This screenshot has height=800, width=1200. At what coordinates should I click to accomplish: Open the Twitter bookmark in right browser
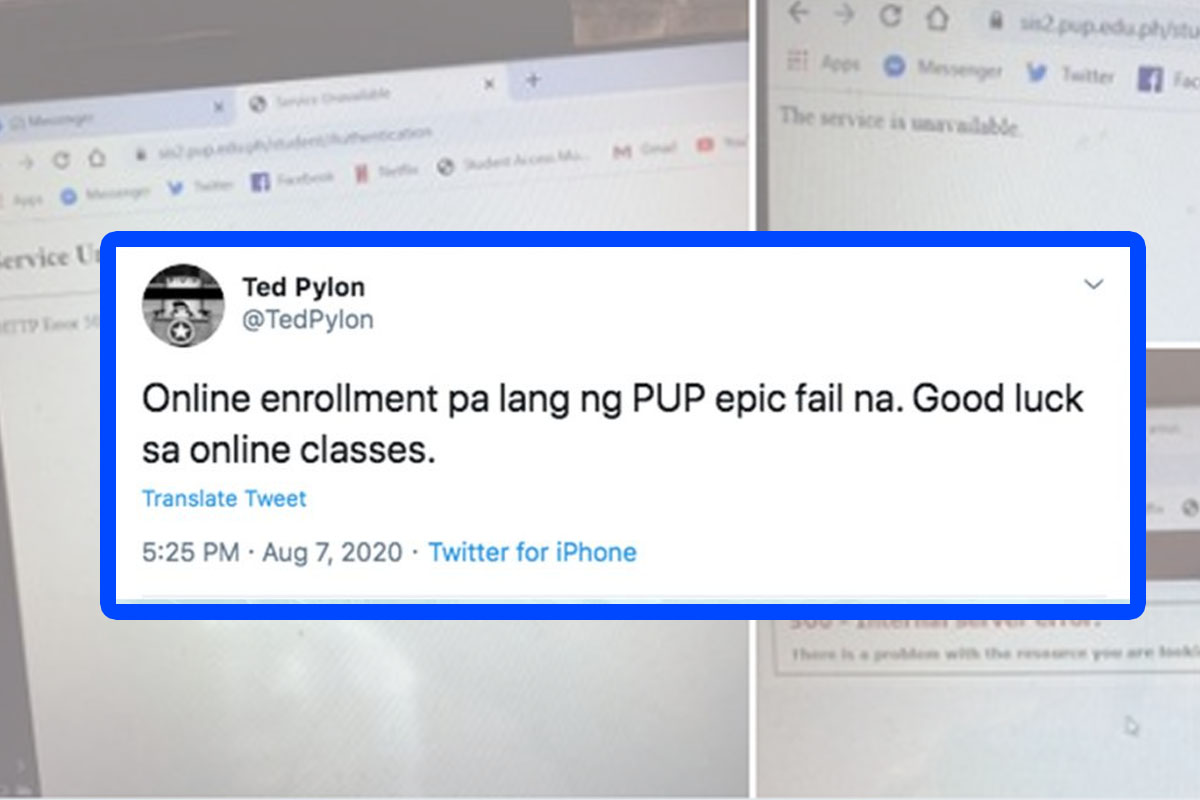1069,74
